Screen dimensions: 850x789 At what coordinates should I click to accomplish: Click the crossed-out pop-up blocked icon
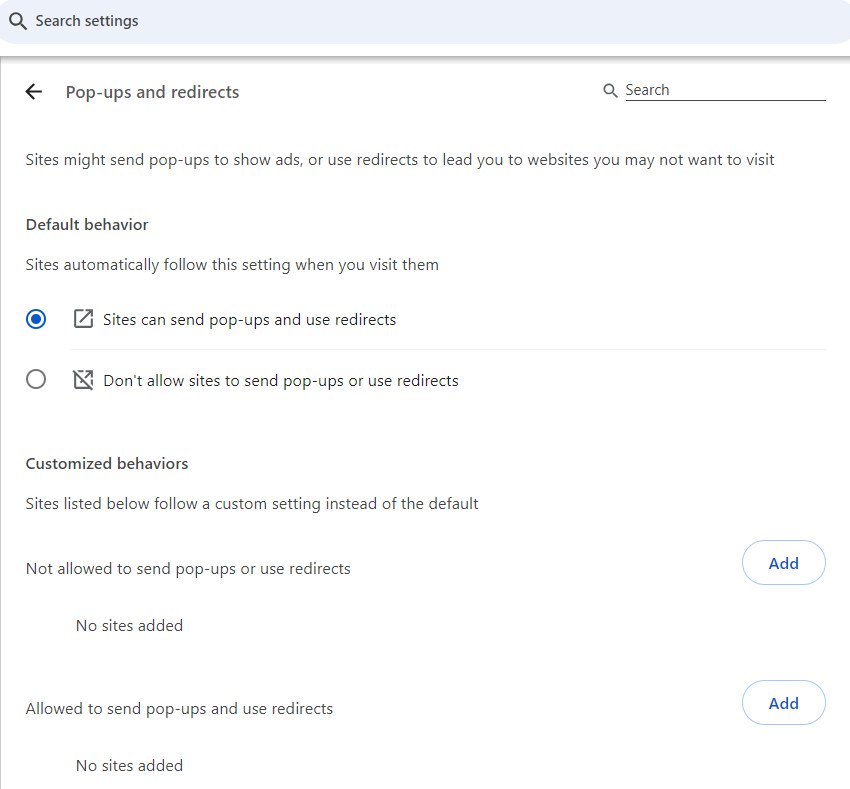tap(83, 380)
